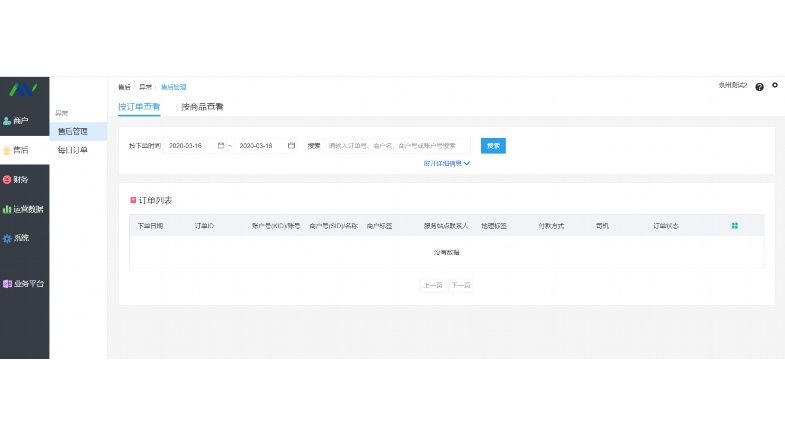This screenshot has height=435, width=785.
Task: Click the green logo in the sidebar
Action: click(x=23, y=90)
